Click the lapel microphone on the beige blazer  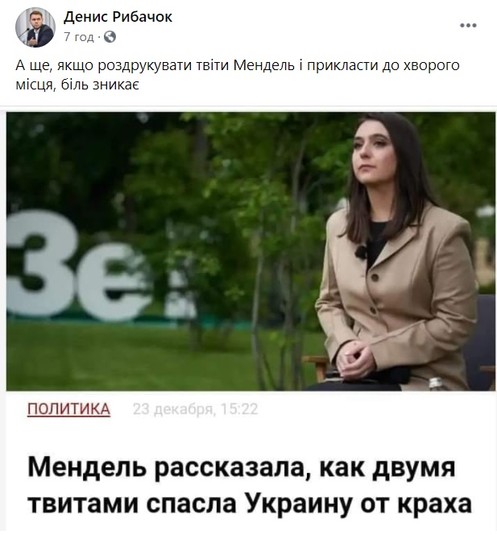coord(361,252)
